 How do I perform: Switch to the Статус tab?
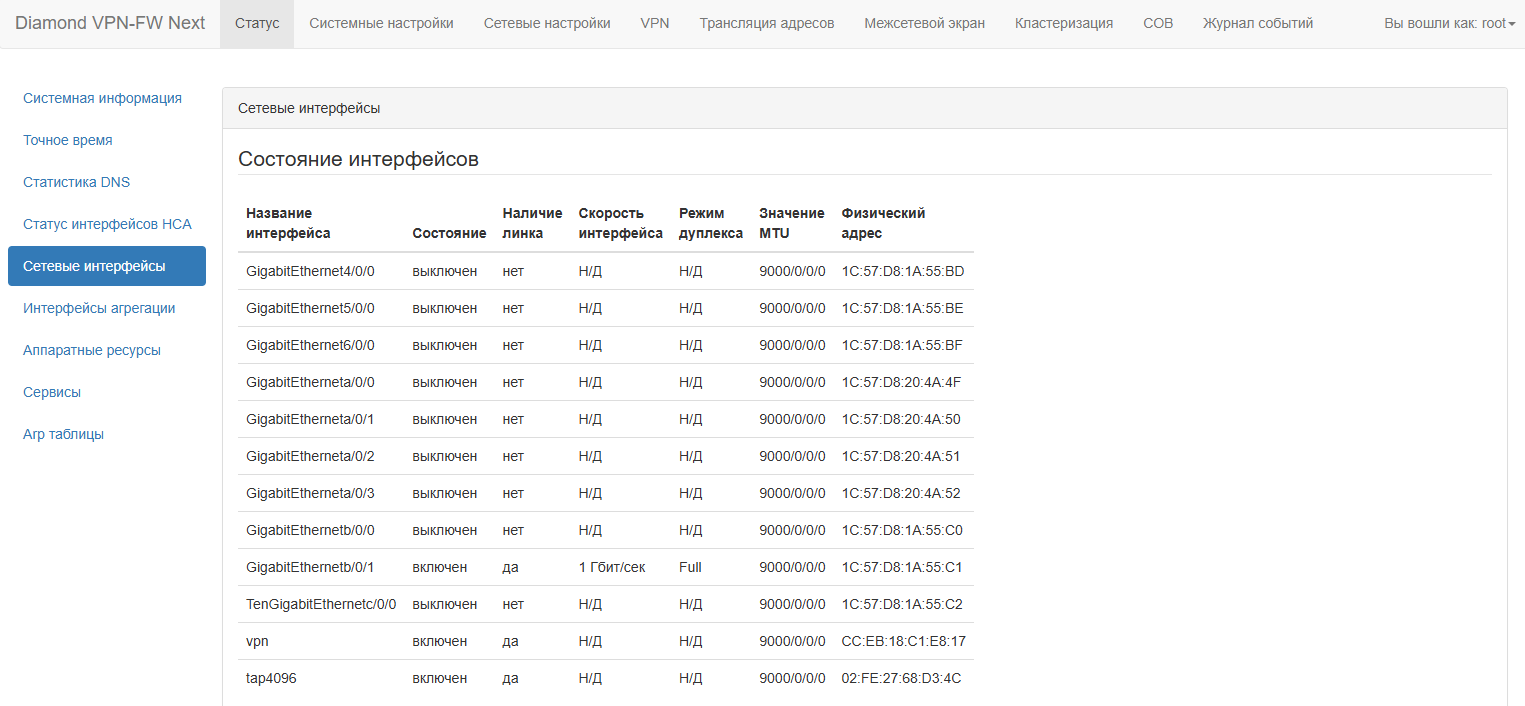click(257, 23)
